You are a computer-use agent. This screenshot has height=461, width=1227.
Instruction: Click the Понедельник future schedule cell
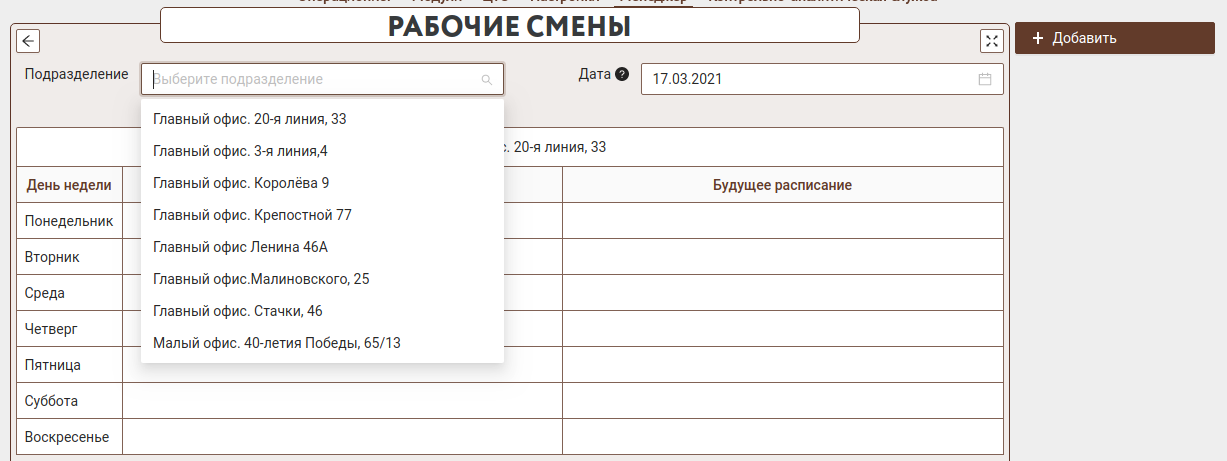(x=782, y=221)
